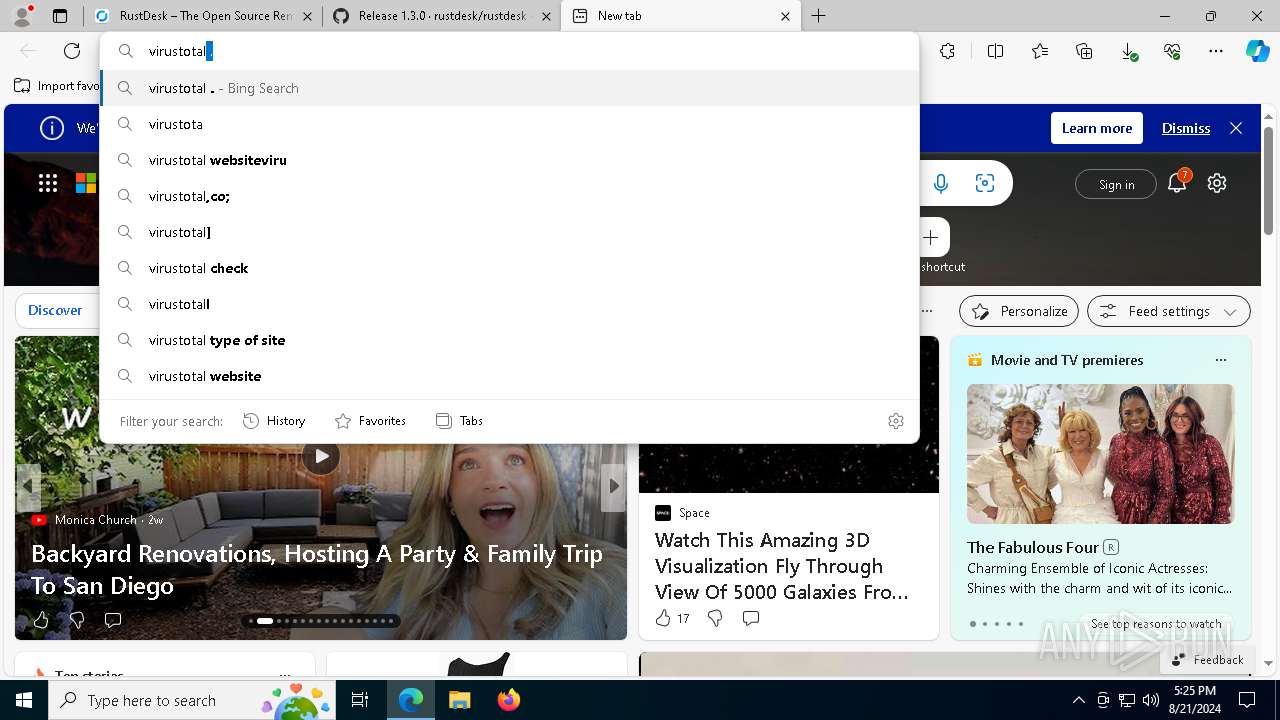Screen dimensions: 1280x720
Task: Open the taskbar clock 5:25 PM
Action: (x=1195, y=700)
